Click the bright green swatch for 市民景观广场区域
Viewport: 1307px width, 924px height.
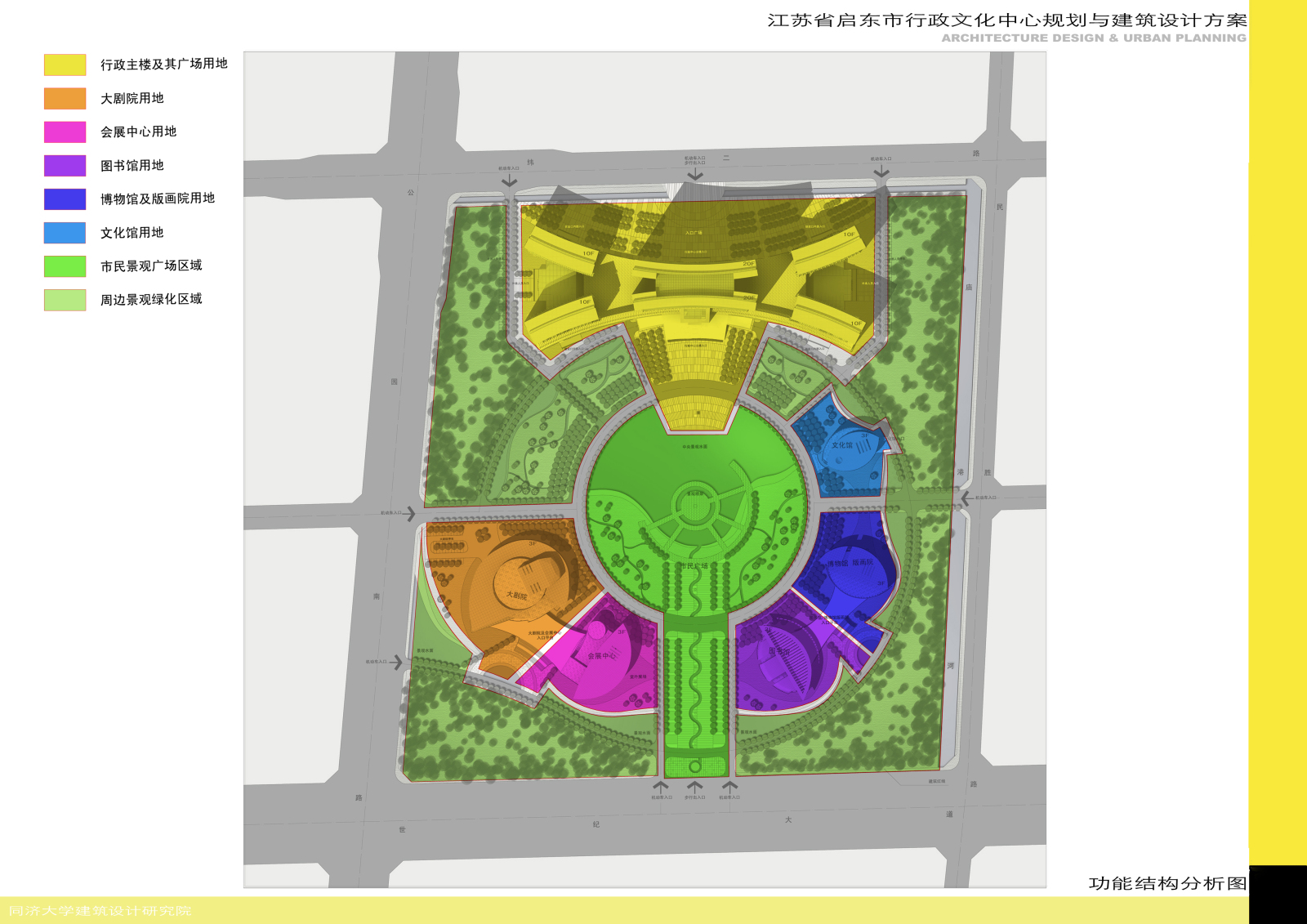coord(65,266)
